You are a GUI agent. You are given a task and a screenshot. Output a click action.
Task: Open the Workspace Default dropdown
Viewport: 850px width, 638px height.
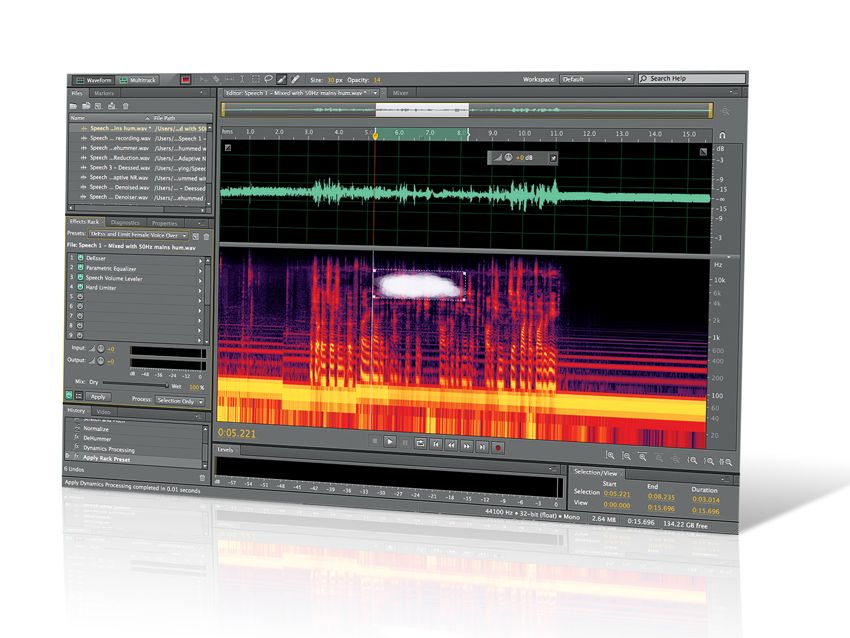(x=596, y=79)
